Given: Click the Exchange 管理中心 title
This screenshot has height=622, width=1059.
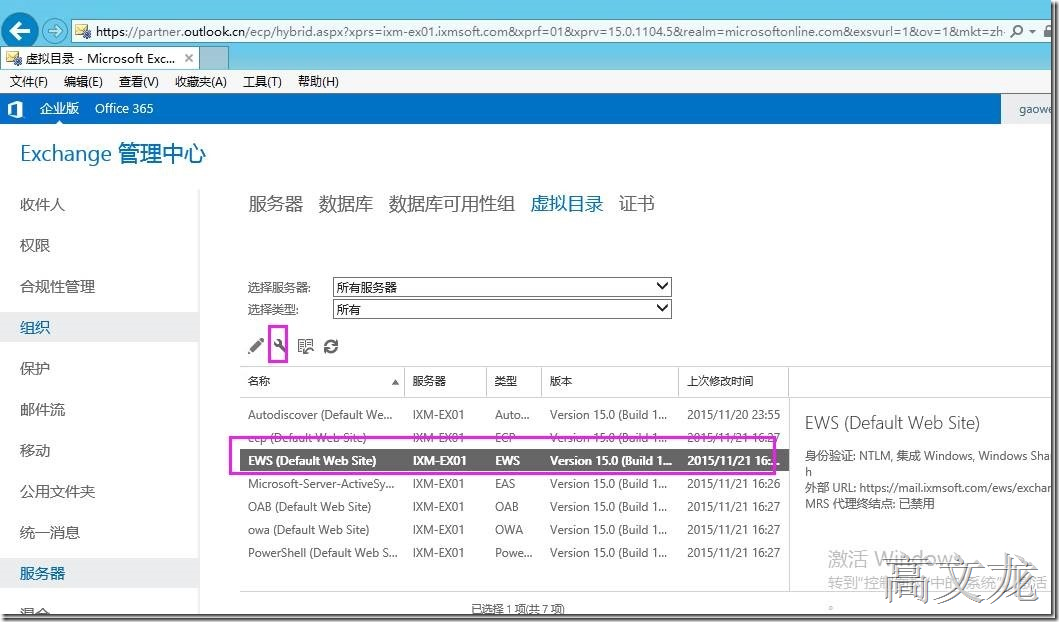Looking at the screenshot, I should point(113,153).
